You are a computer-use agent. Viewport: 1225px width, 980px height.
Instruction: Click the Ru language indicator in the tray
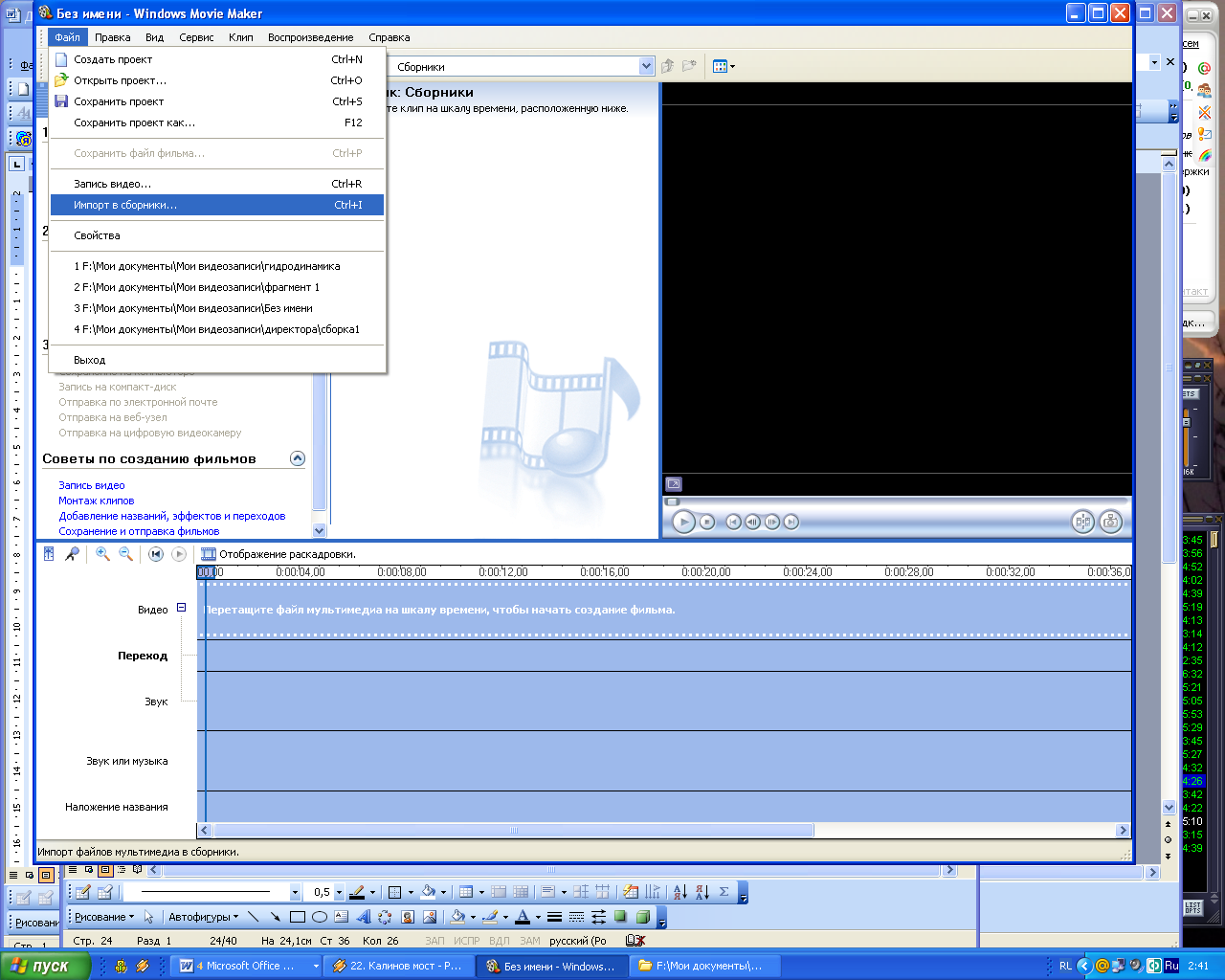click(x=1171, y=966)
